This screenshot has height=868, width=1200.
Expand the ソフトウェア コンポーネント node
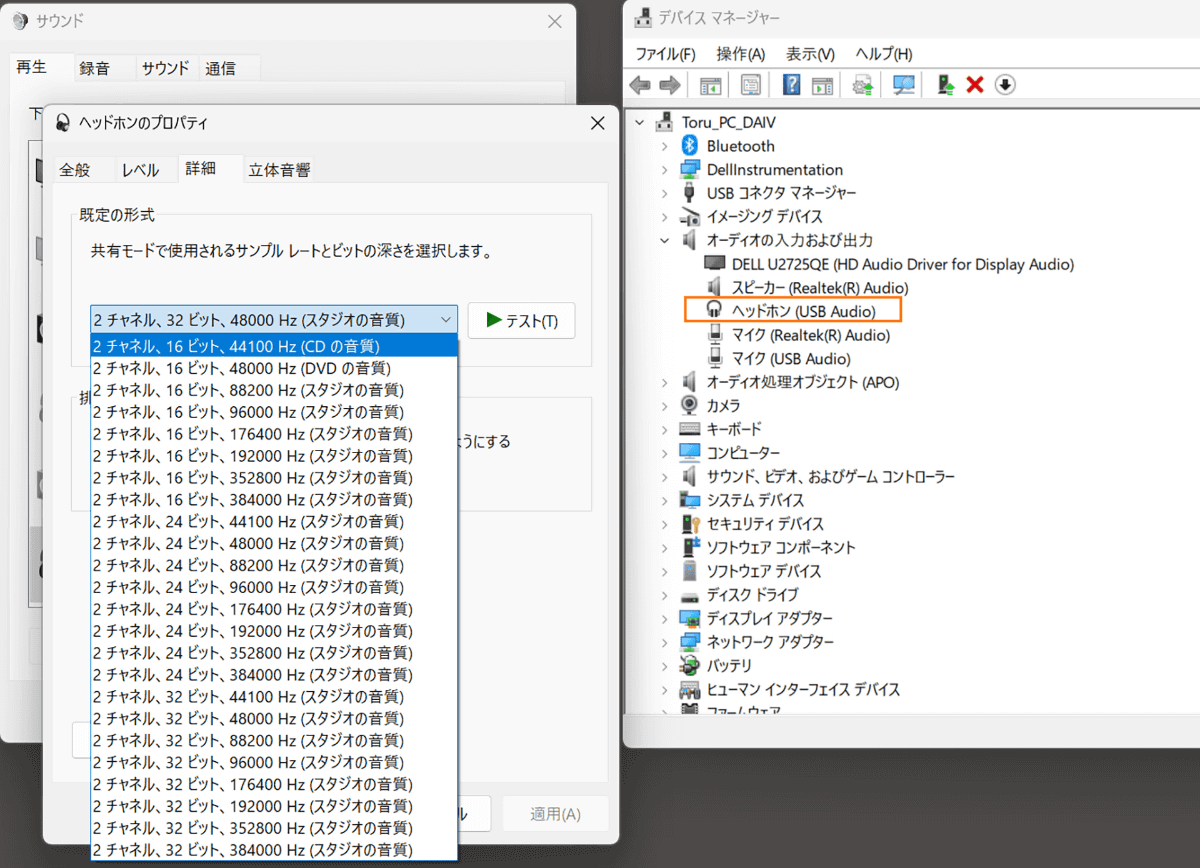pos(664,547)
